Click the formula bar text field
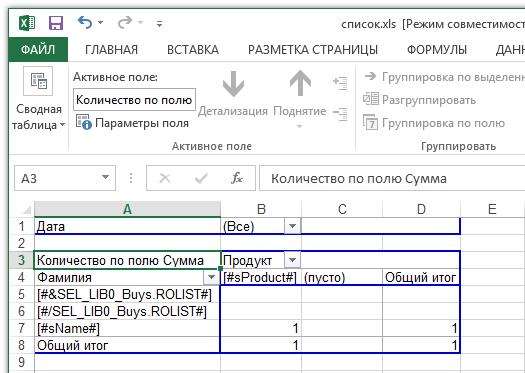The height and width of the screenshot is (373, 525). click(x=392, y=178)
